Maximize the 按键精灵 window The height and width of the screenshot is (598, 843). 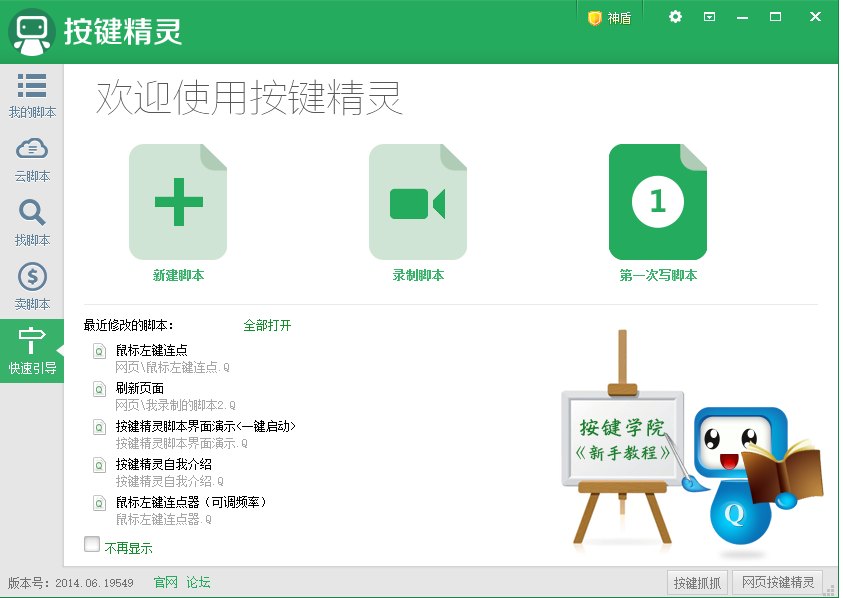point(775,17)
